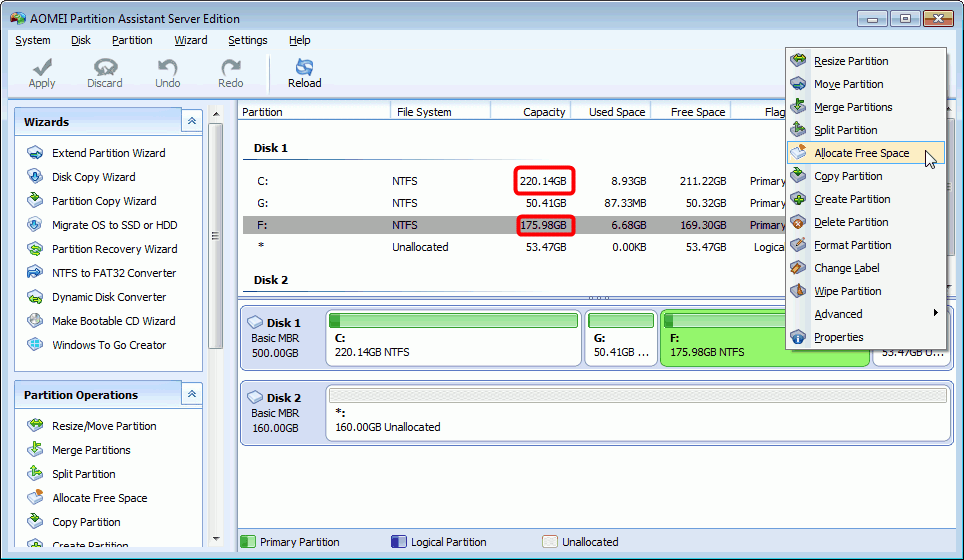Click the Migrate OS to SSD icon
The height and width of the screenshot is (560, 964).
[35, 224]
